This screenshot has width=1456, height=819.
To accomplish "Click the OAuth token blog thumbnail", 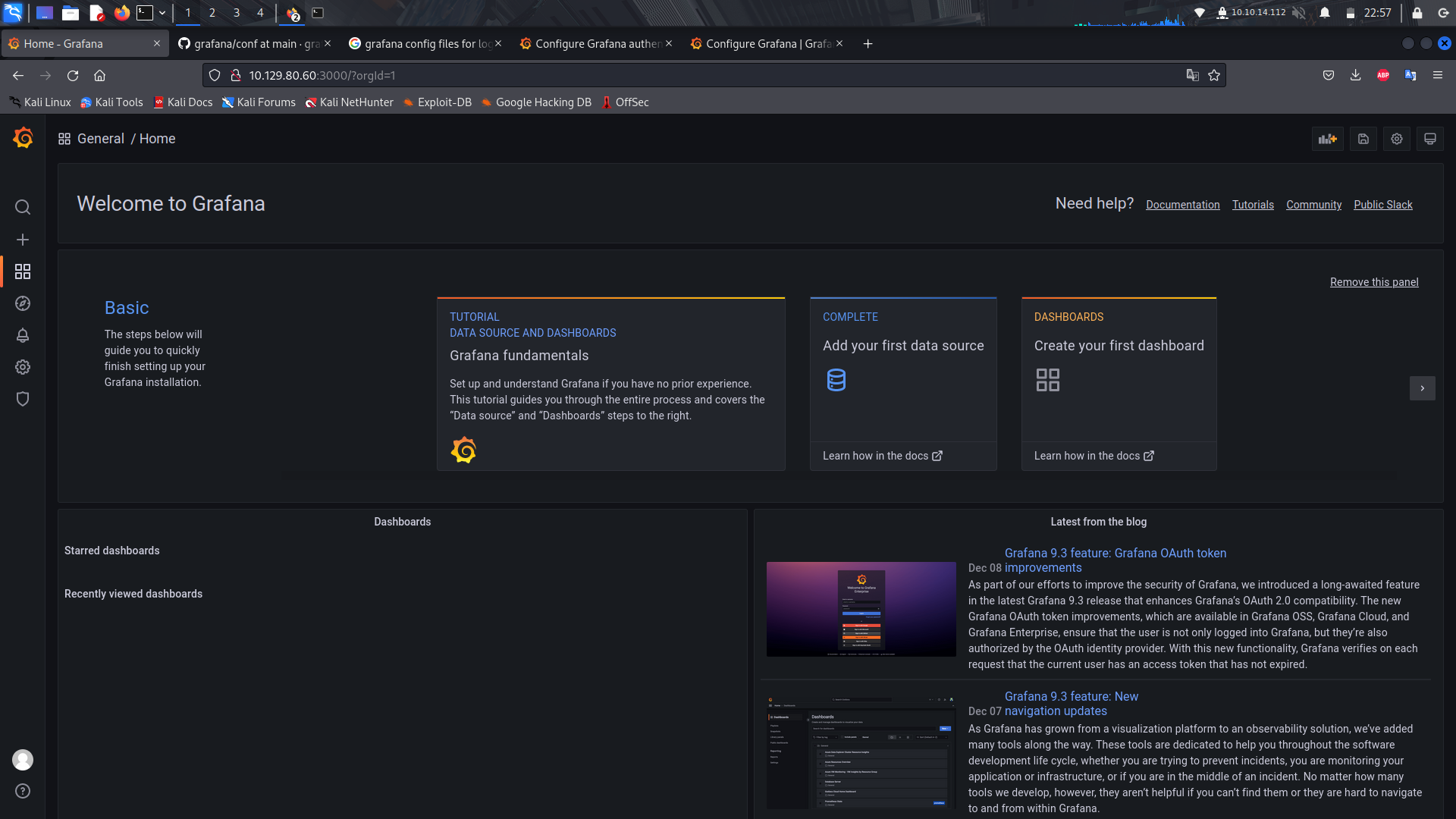I will [861, 609].
